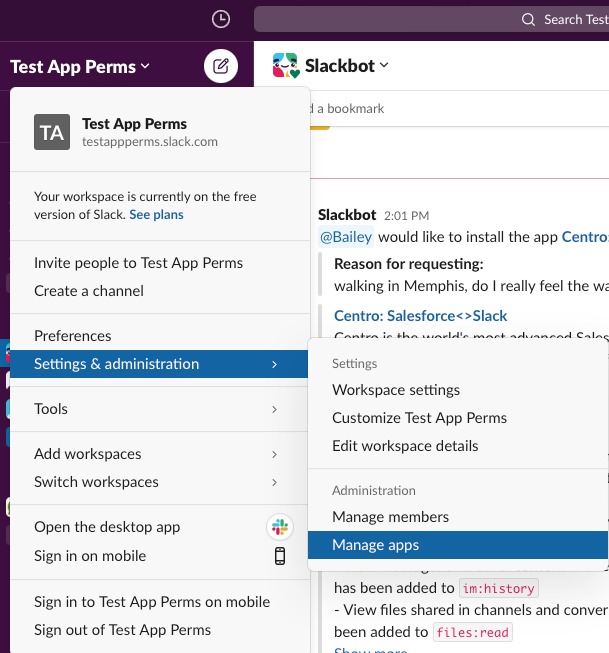Click the im:history scope tag
The height and width of the screenshot is (653, 609).
[499, 588]
